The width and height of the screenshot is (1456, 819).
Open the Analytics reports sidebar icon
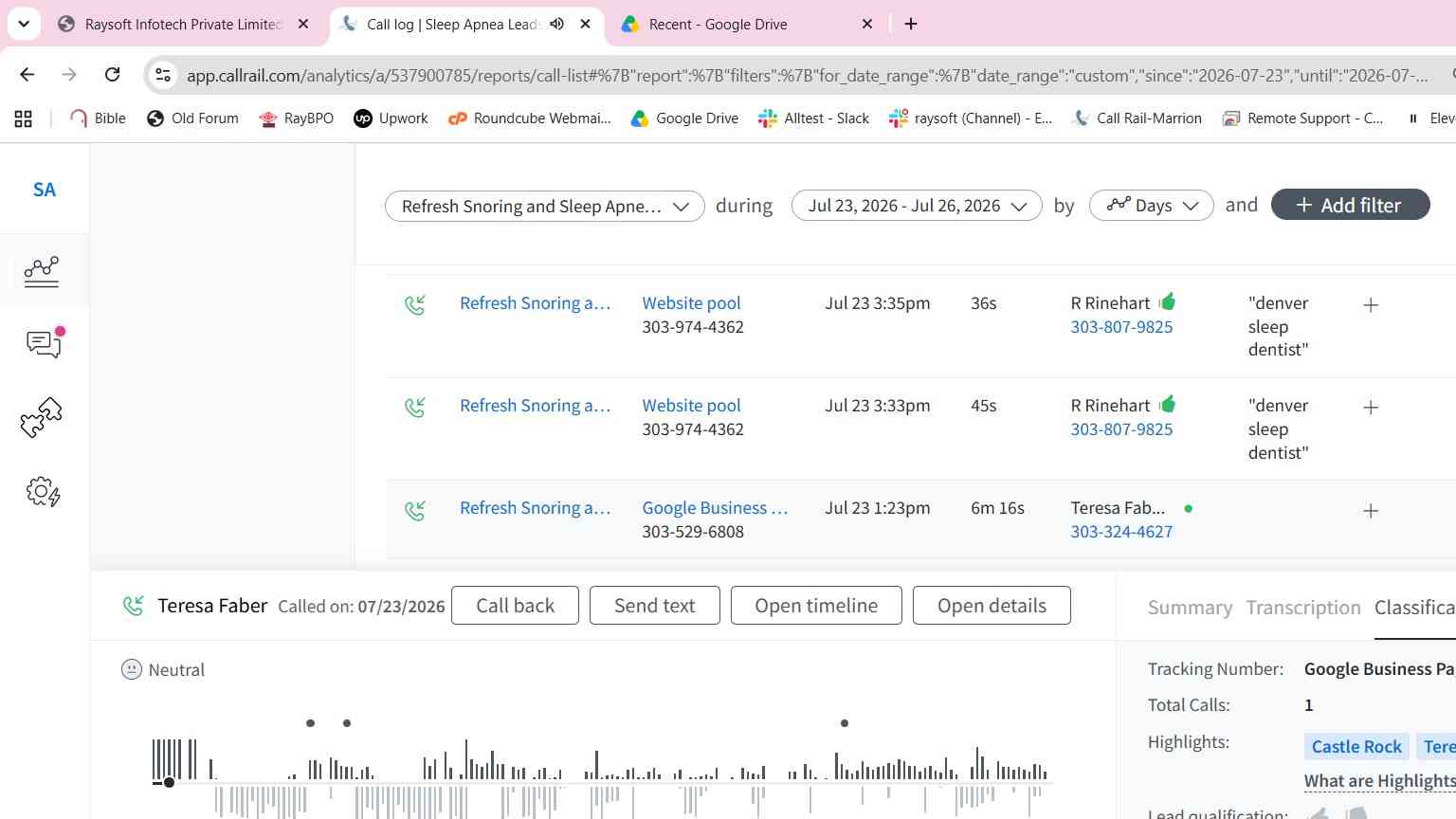tap(42, 272)
